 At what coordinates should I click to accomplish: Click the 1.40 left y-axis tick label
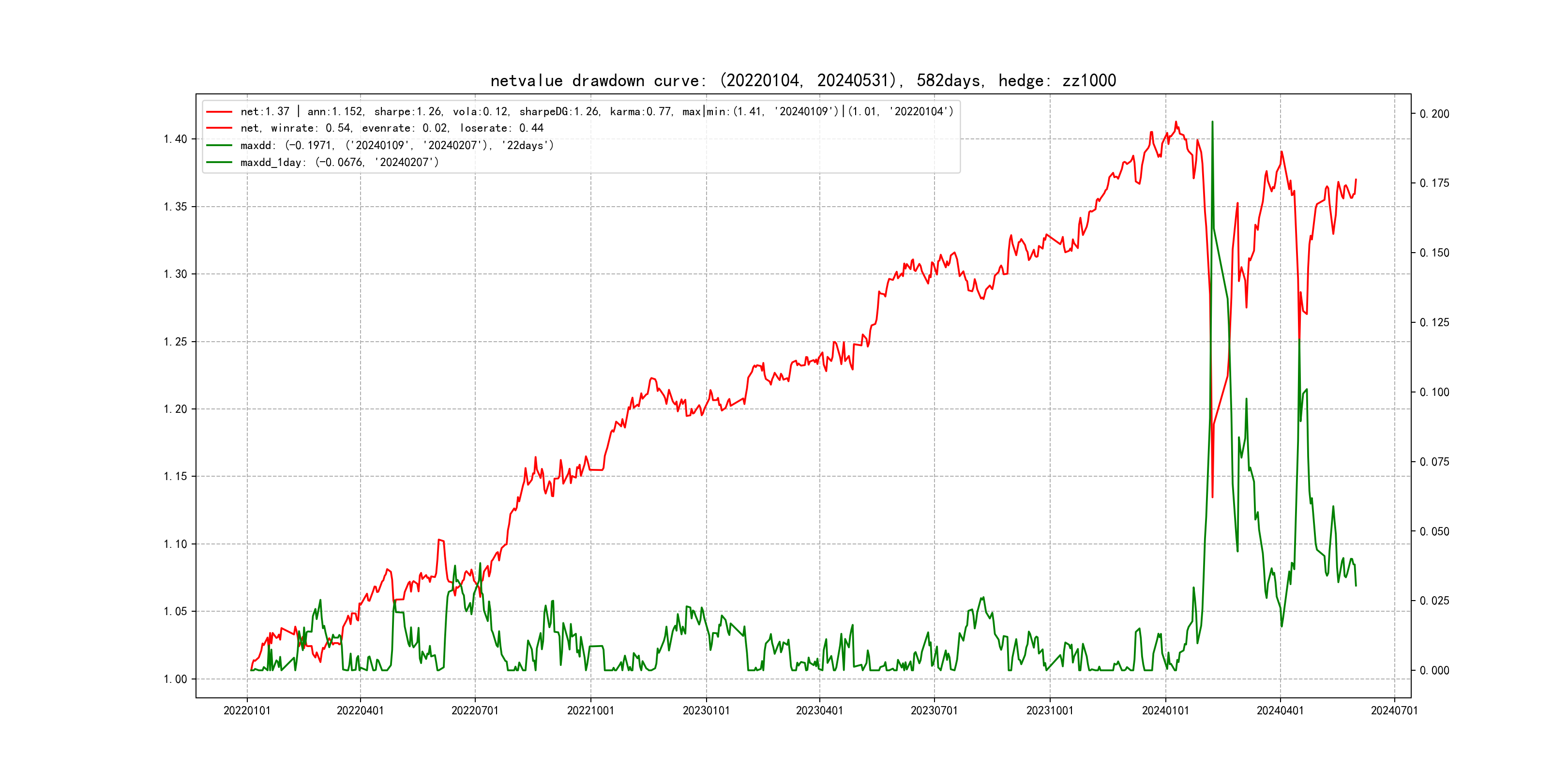pyautogui.click(x=175, y=139)
